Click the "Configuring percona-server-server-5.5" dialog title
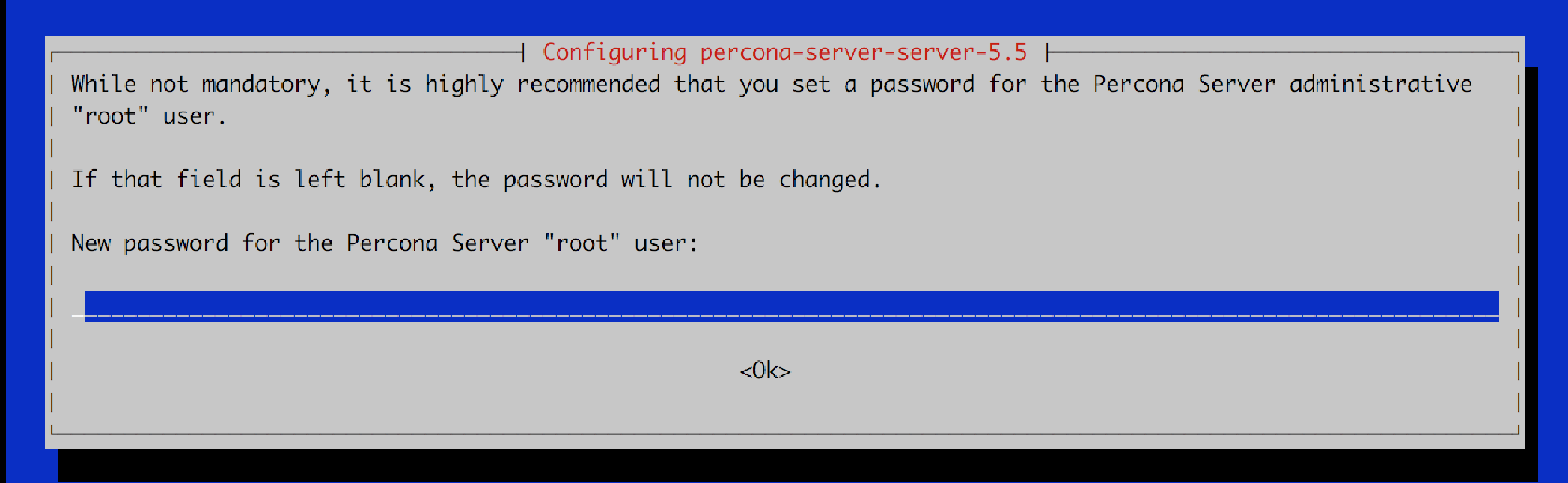 coord(784,52)
